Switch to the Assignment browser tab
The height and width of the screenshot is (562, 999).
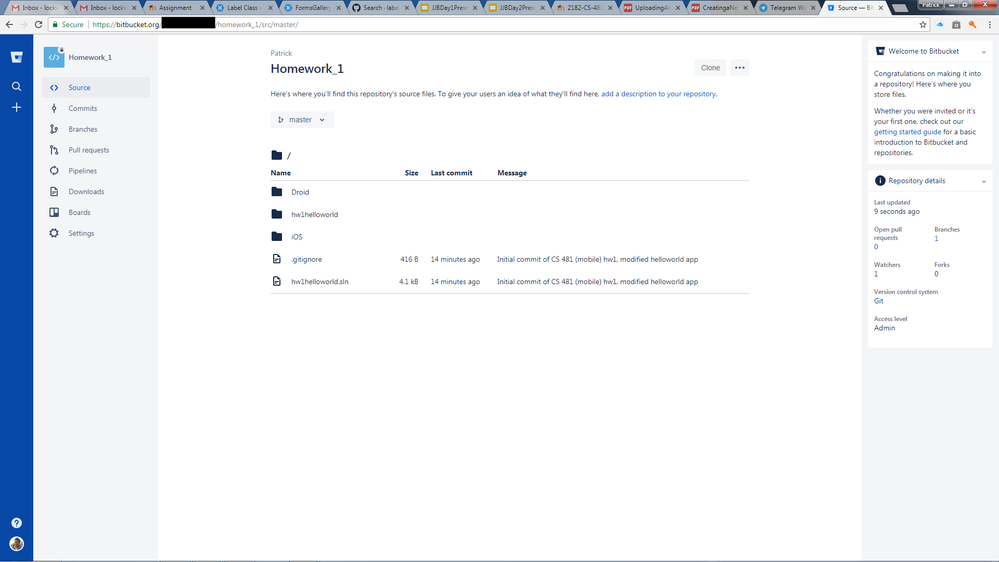pos(175,8)
